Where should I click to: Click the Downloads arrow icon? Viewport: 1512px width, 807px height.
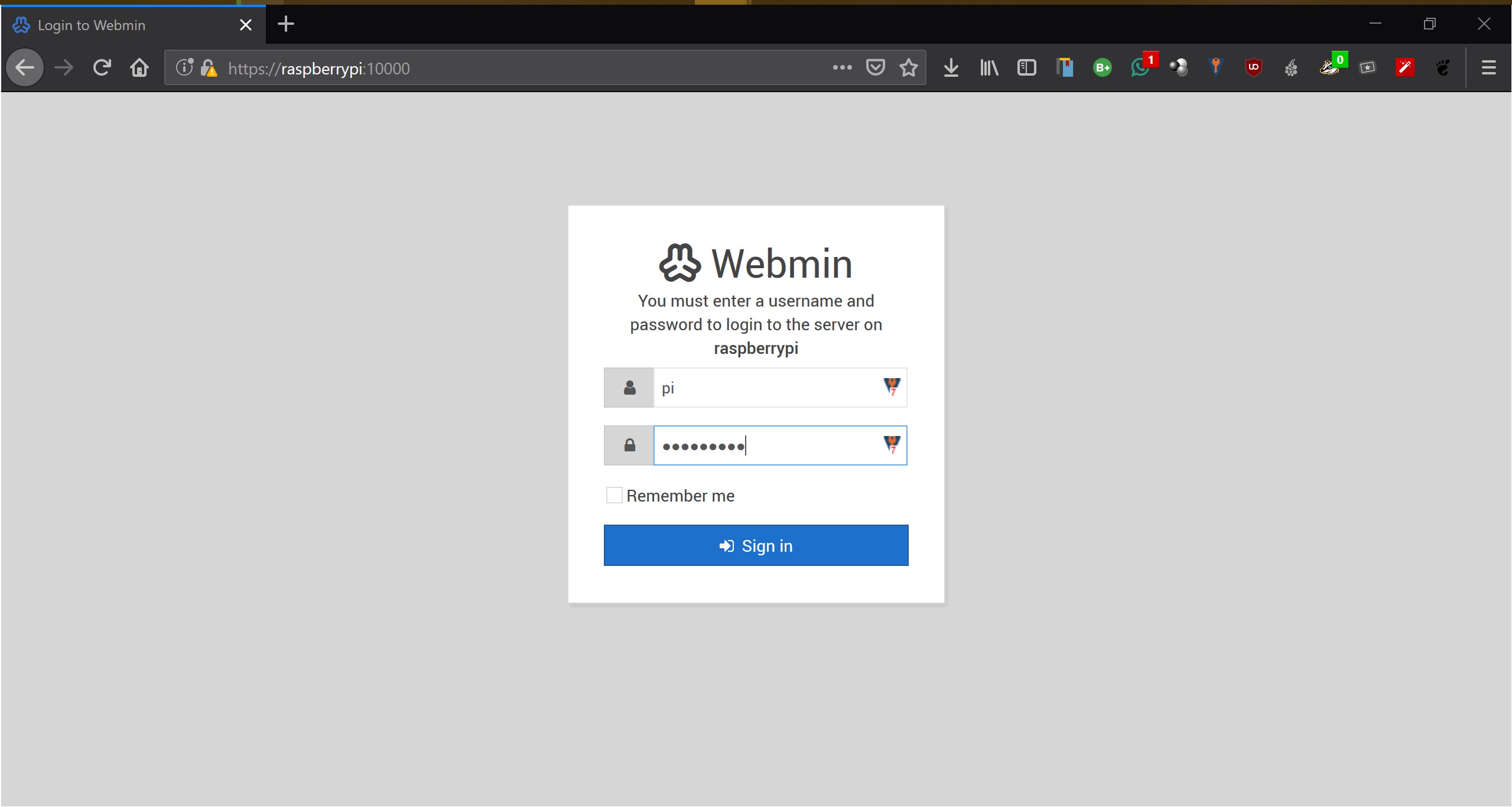951,68
